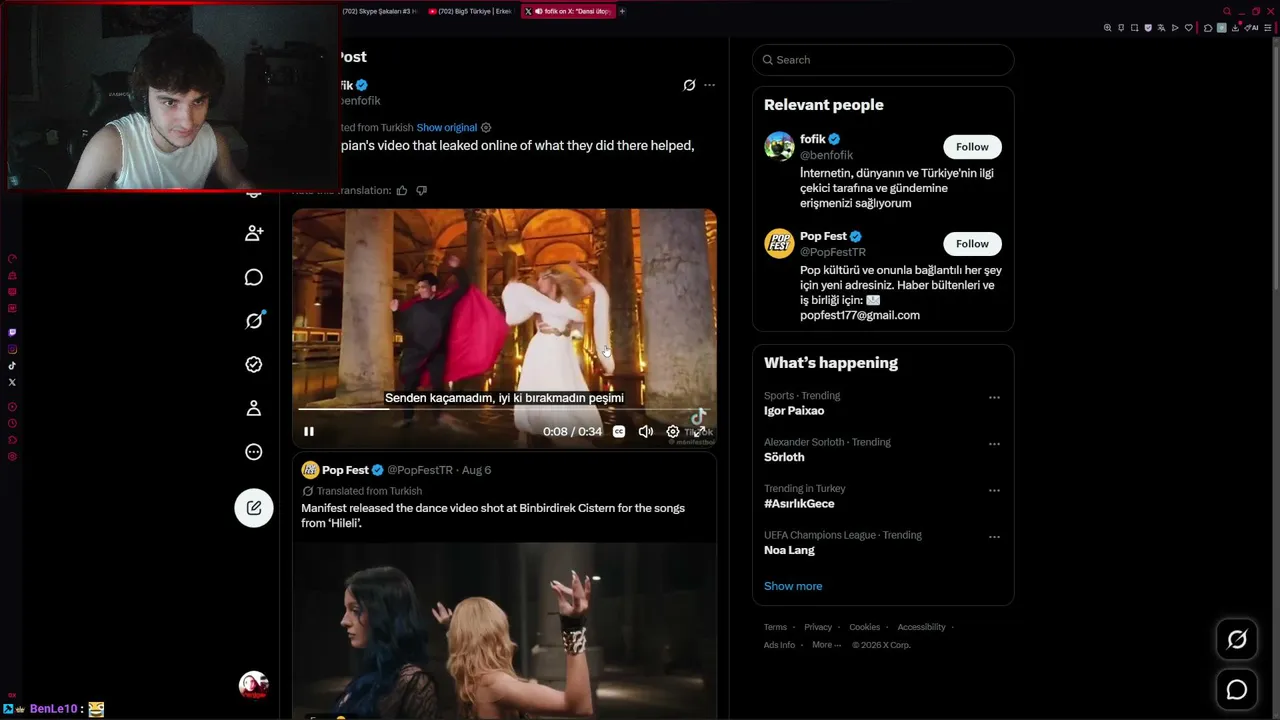The height and width of the screenshot is (720, 1280).
Task: Pause the playing video
Action: point(309,432)
